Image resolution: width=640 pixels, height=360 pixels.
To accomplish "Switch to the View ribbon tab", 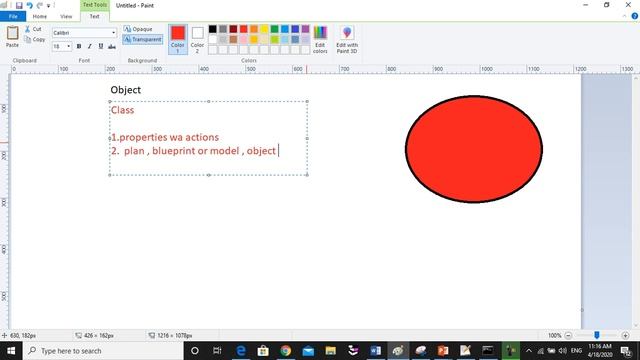I will point(66,16).
